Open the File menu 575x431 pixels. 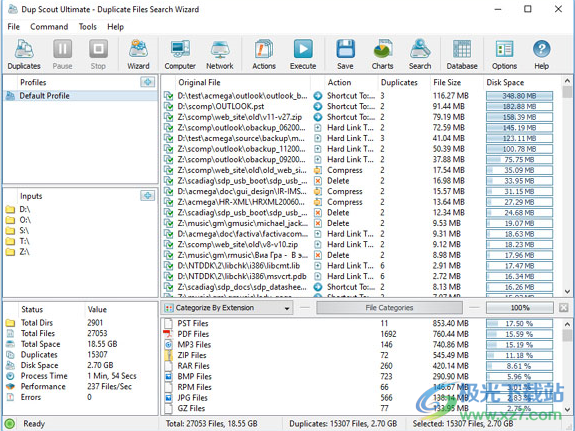click(x=13, y=27)
